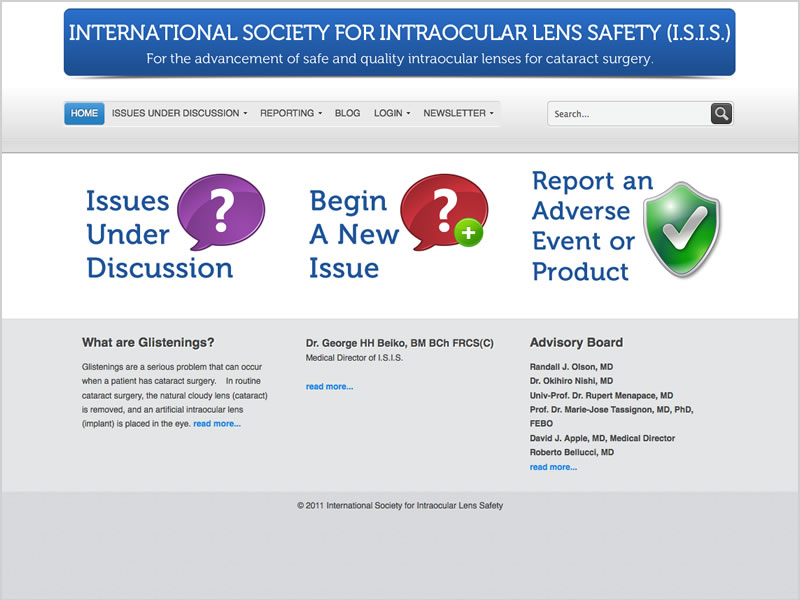Click inside the Search text field
Viewport: 800px width, 600px height.
coord(625,113)
